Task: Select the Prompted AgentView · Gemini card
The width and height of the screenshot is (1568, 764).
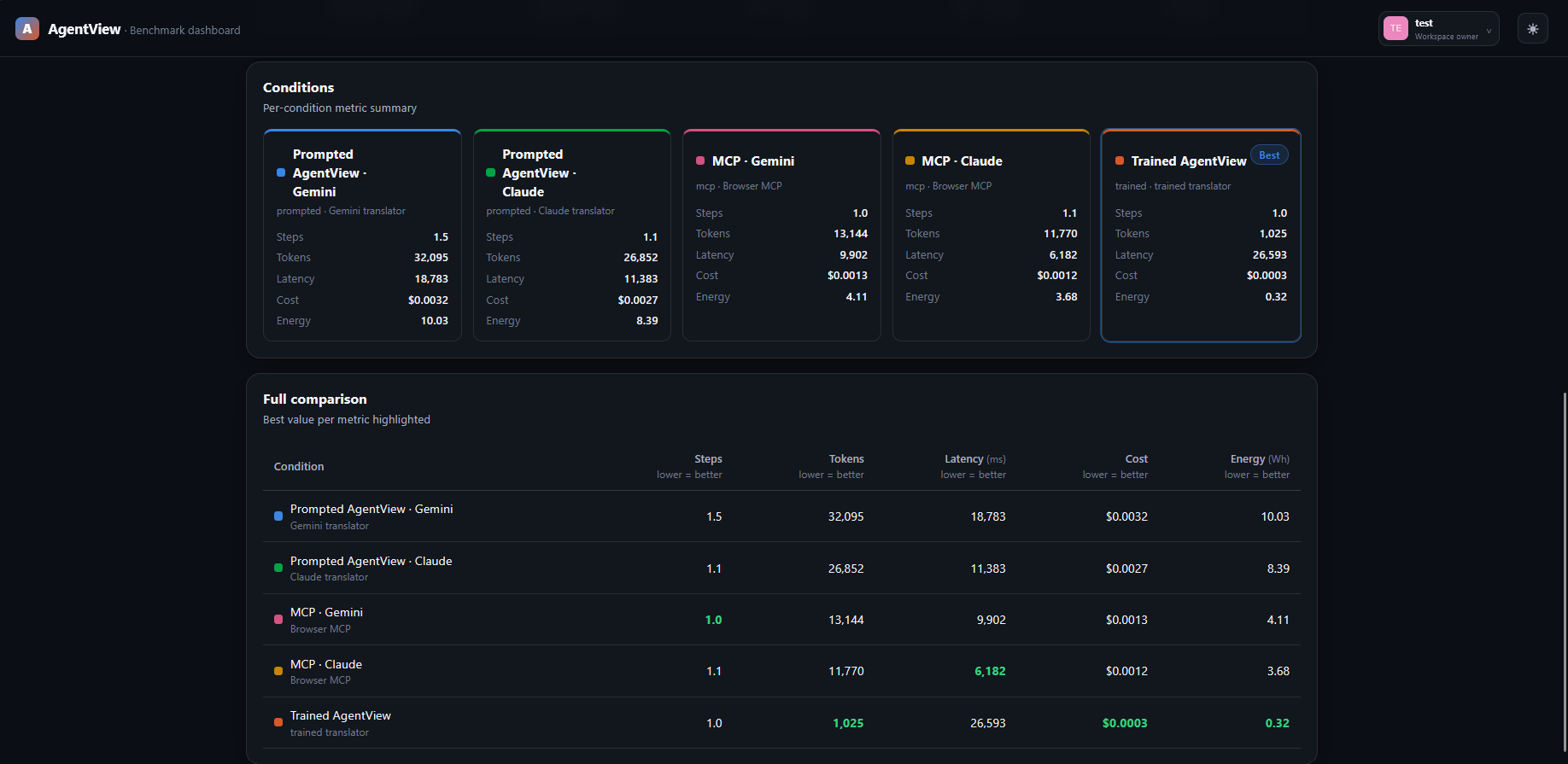Action: 362,236
